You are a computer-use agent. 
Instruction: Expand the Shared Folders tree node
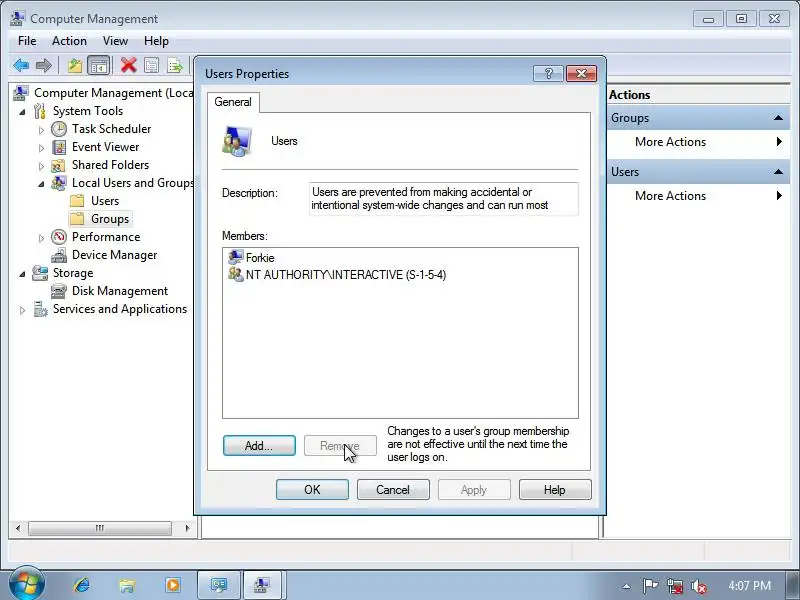click(x=41, y=166)
